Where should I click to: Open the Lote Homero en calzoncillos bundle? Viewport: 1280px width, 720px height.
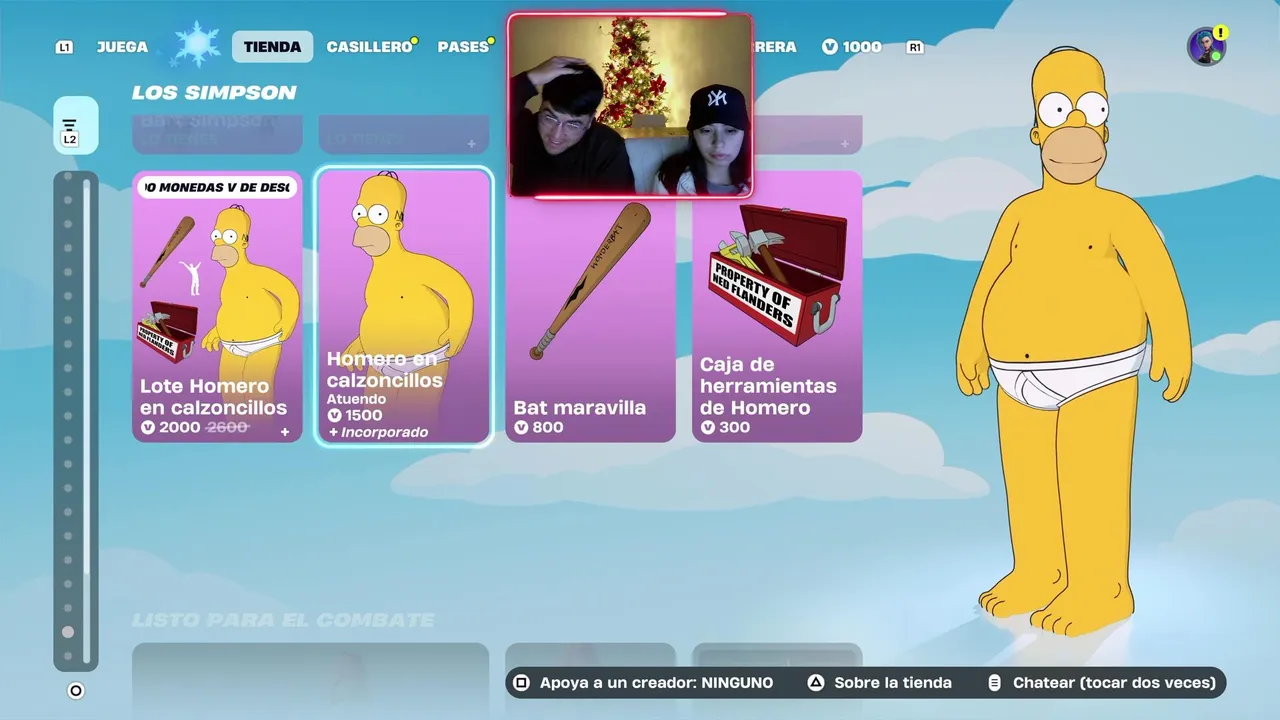[217, 306]
